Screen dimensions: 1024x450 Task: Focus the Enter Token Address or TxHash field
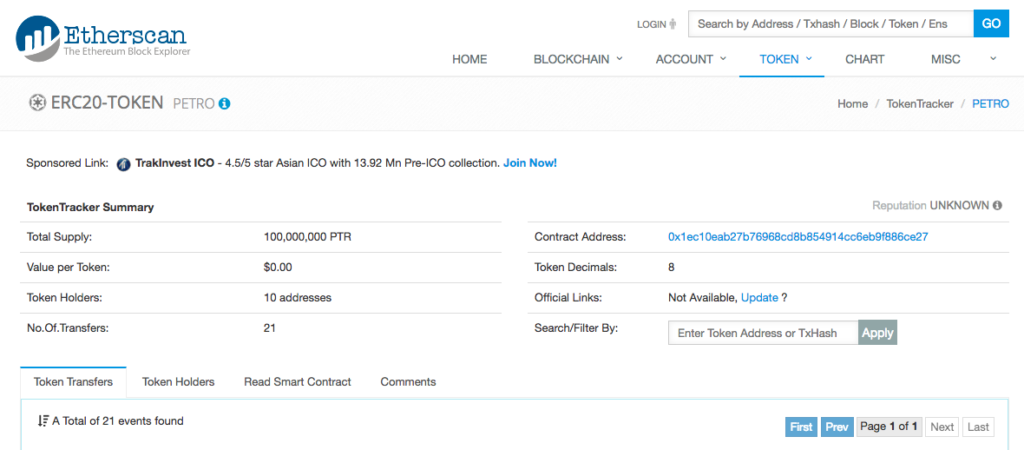point(763,332)
